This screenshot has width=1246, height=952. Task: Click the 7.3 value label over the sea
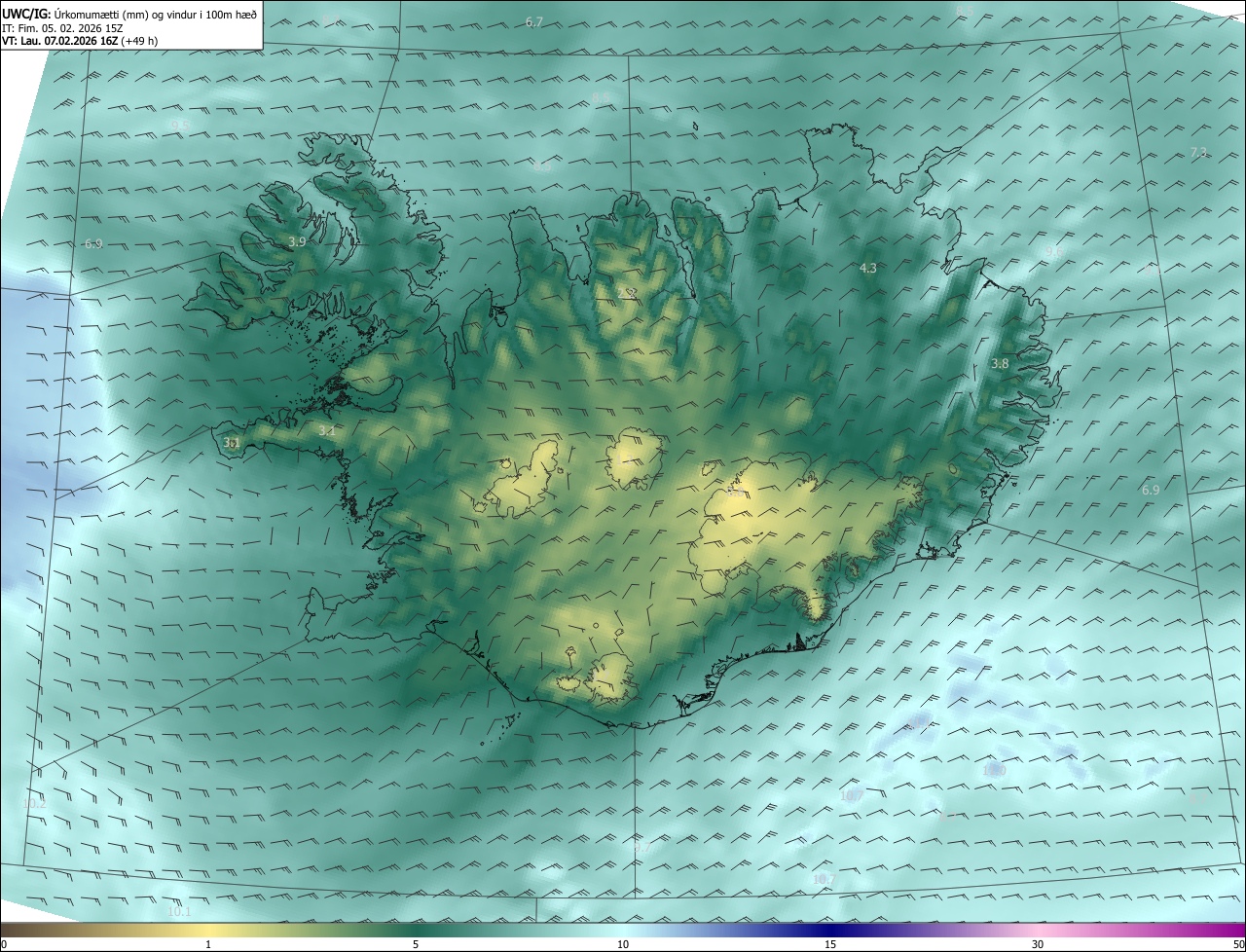pos(1198,152)
